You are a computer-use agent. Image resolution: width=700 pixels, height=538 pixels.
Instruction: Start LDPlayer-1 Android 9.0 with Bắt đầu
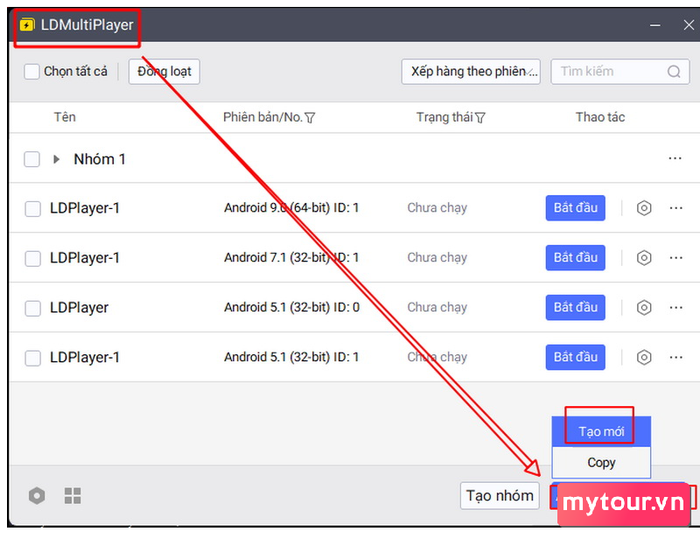click(575, 208)
